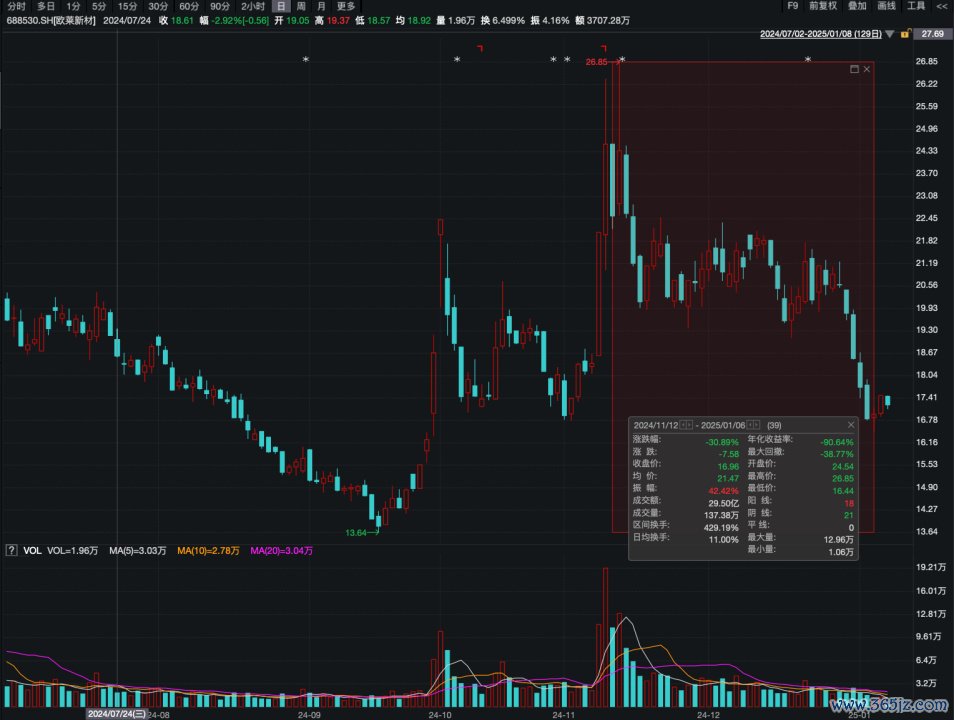The image size is (954, 720).
Task: Click the 涨跌幅 value -30.89%
Action: coord(722,442)
